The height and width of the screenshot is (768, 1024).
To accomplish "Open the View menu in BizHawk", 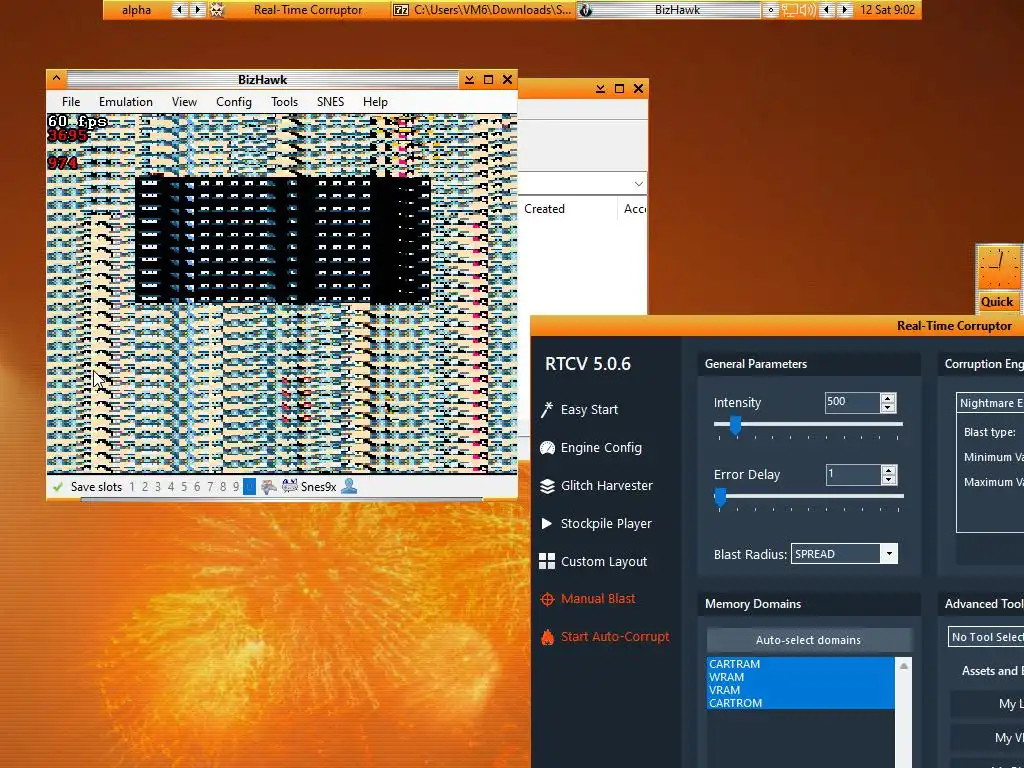I will [x=184, y=102].
